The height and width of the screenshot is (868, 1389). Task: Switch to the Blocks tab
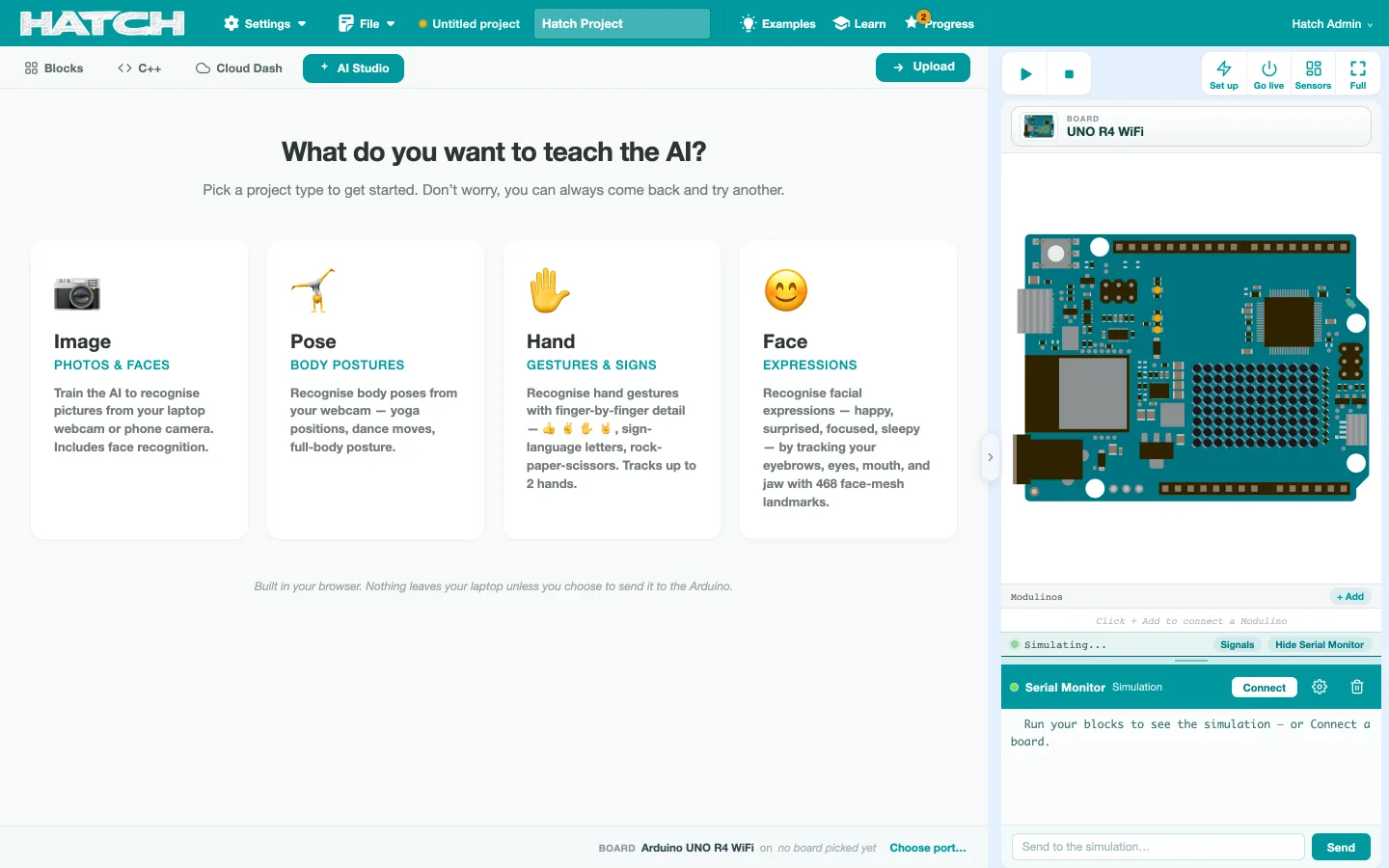click(x=54, y=68)
